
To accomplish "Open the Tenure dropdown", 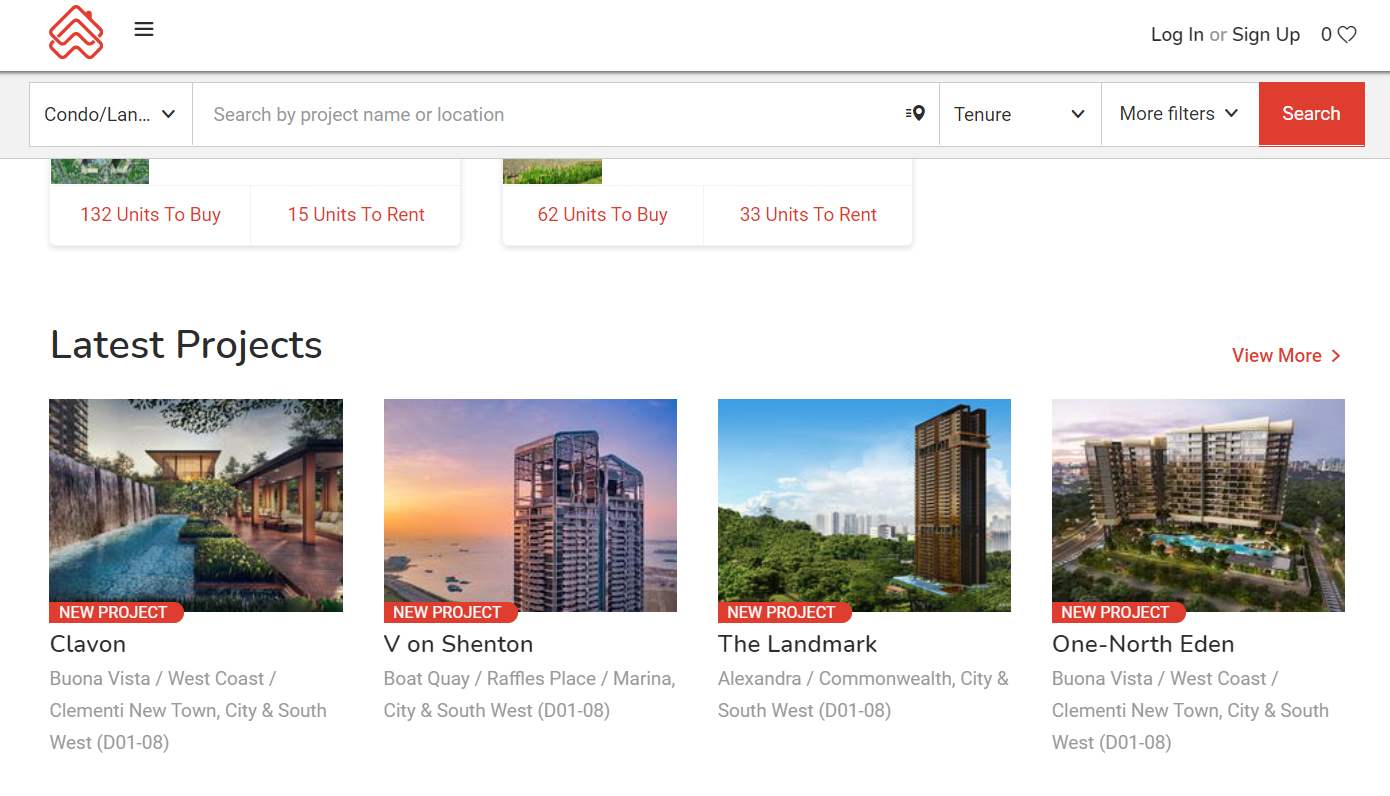I will pyautogui.click(x=1019, y=114).
